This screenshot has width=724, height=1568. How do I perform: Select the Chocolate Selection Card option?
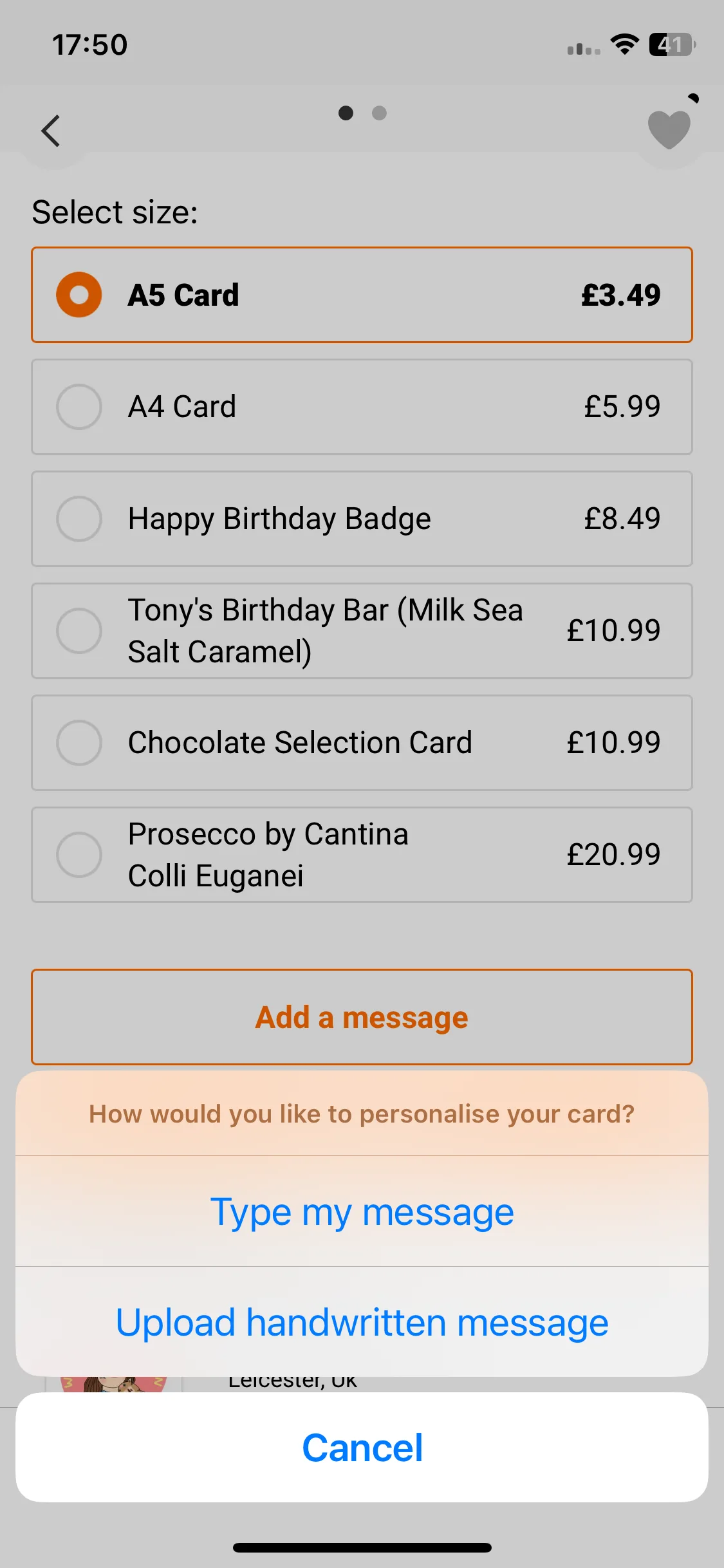coord(362,743)
